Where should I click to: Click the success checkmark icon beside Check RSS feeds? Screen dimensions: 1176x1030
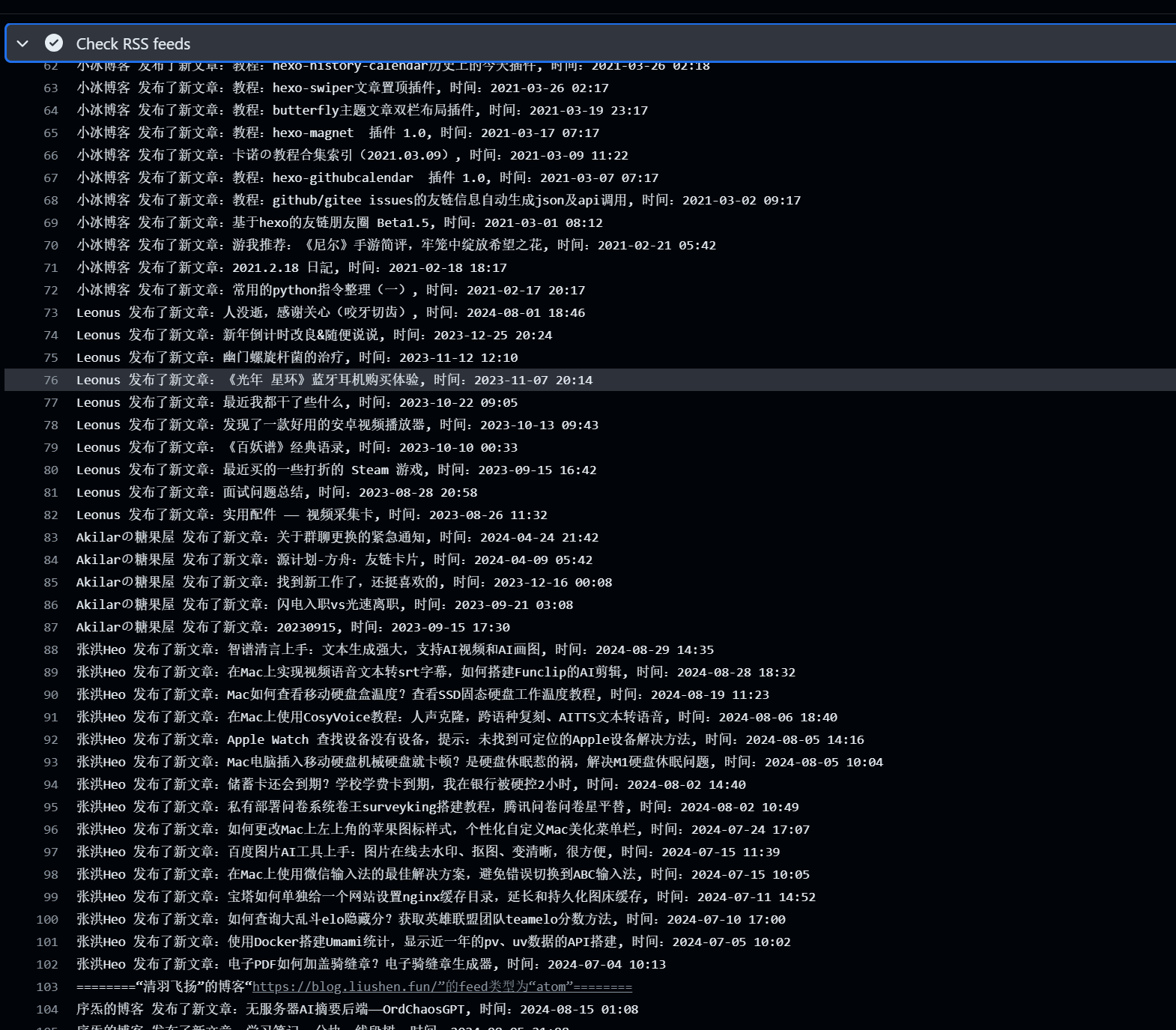point(54,43)
